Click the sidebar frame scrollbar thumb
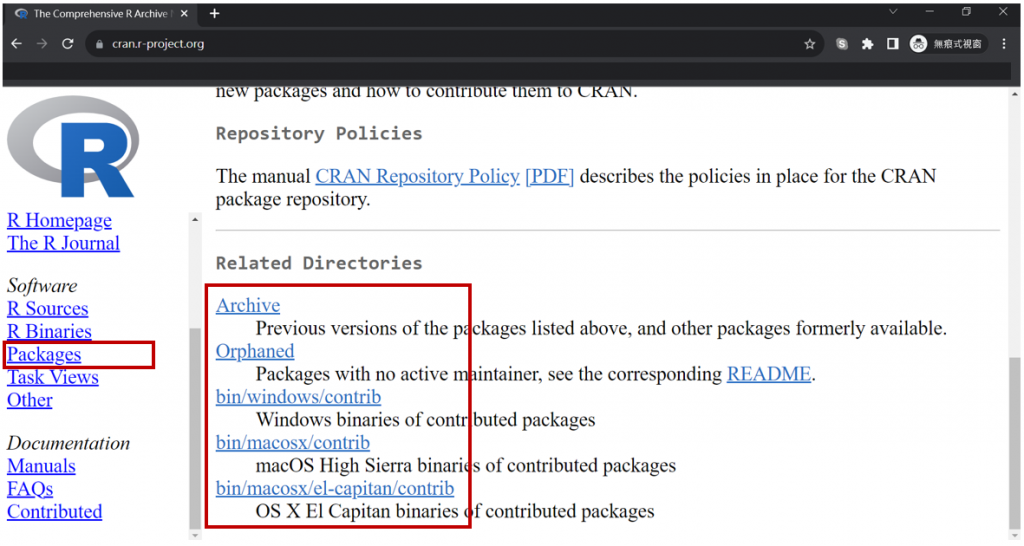This screenshot has height=546, width=1024. coord(195,428)
